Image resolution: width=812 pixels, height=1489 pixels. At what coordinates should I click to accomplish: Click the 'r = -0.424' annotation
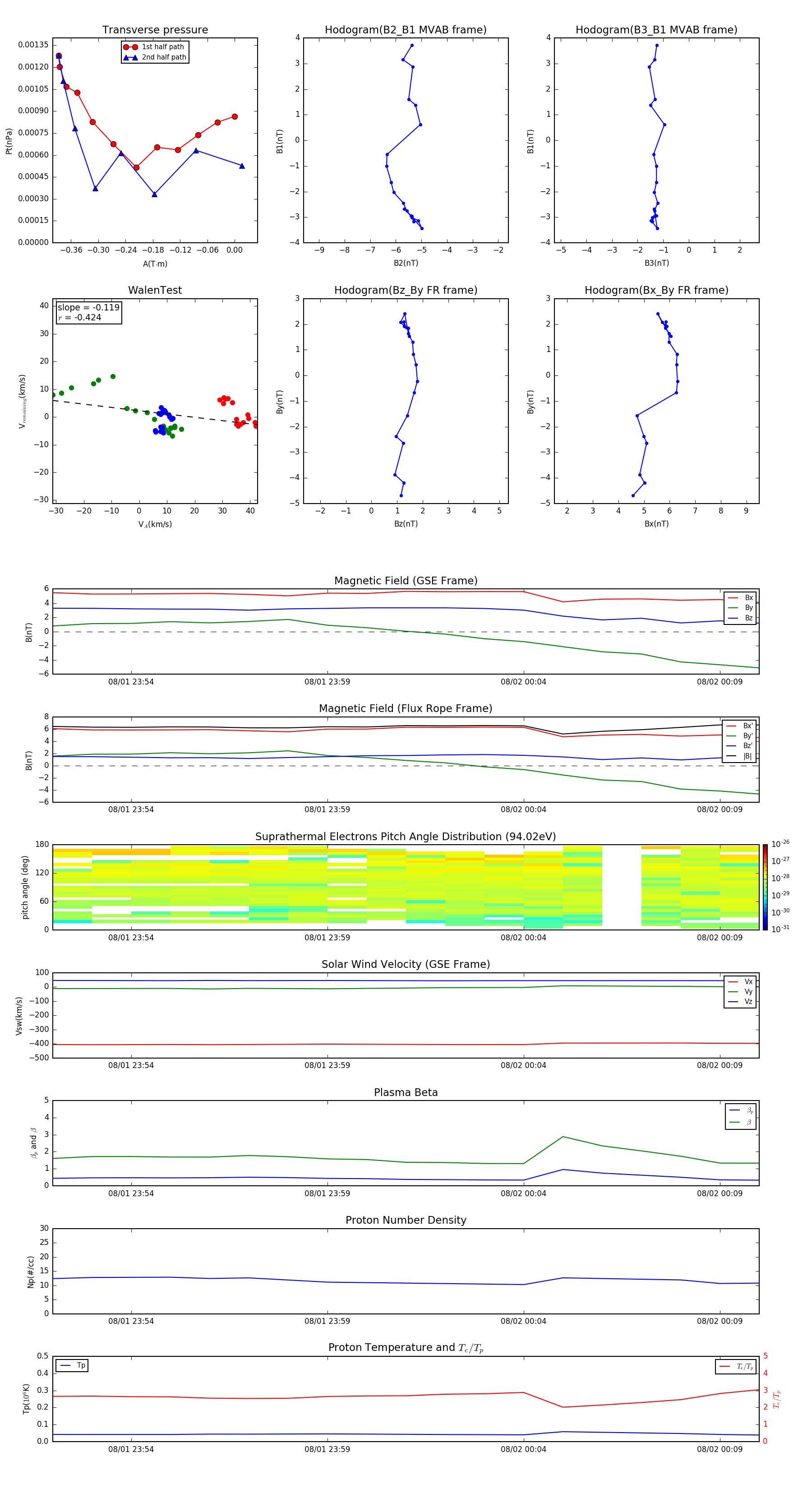[80, 317]
